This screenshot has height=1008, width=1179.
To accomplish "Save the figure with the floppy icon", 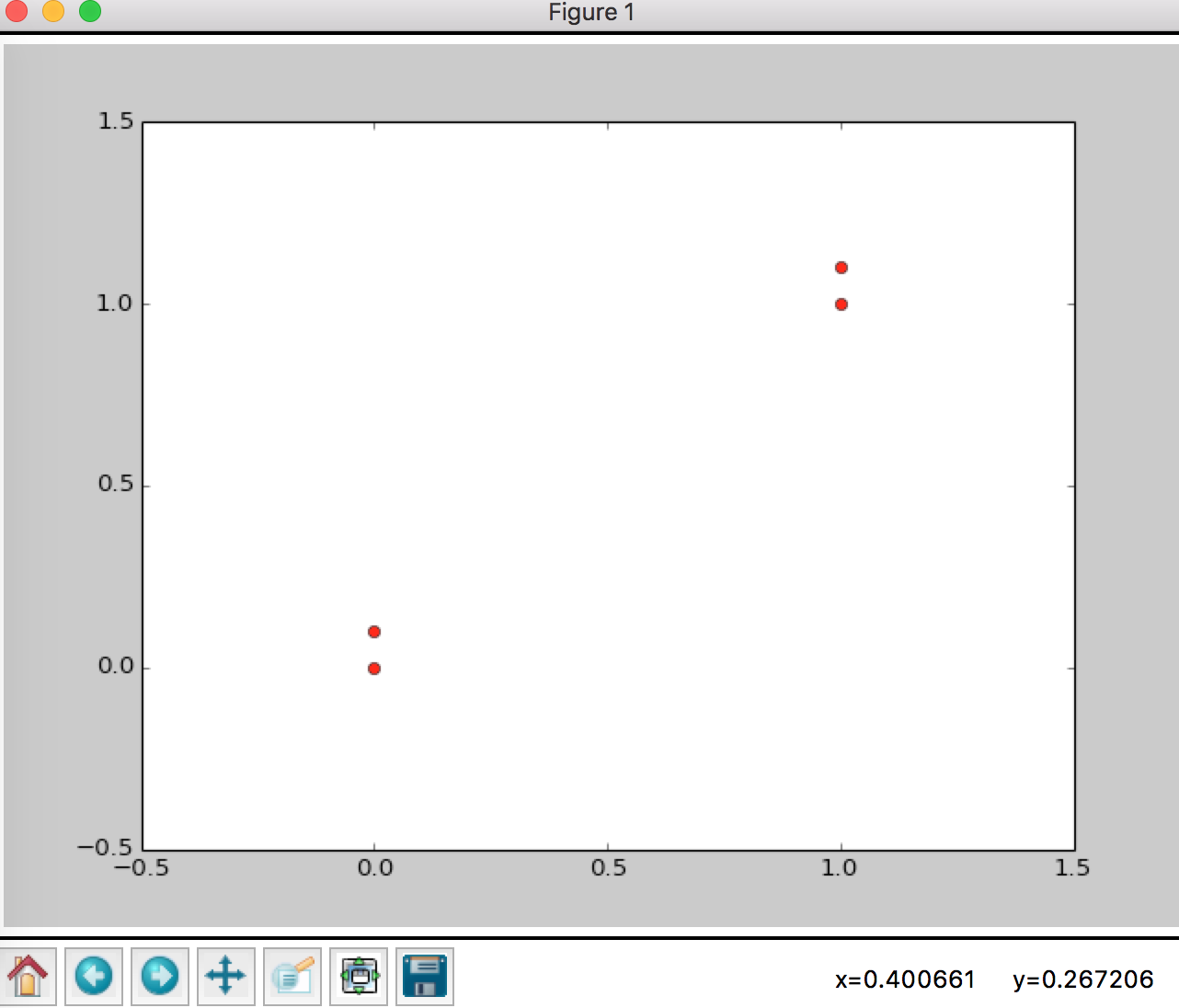I will 425,977.
